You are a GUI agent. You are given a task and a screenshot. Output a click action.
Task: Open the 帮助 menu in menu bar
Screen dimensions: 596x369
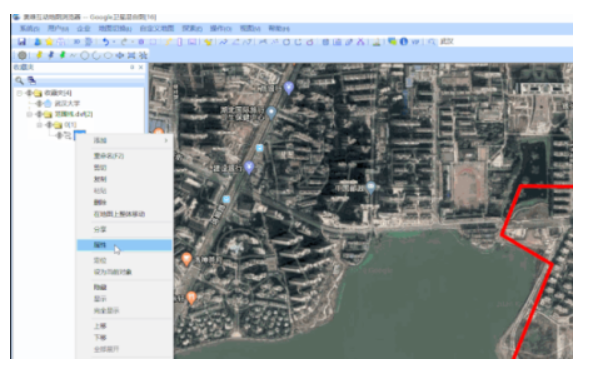279,29
